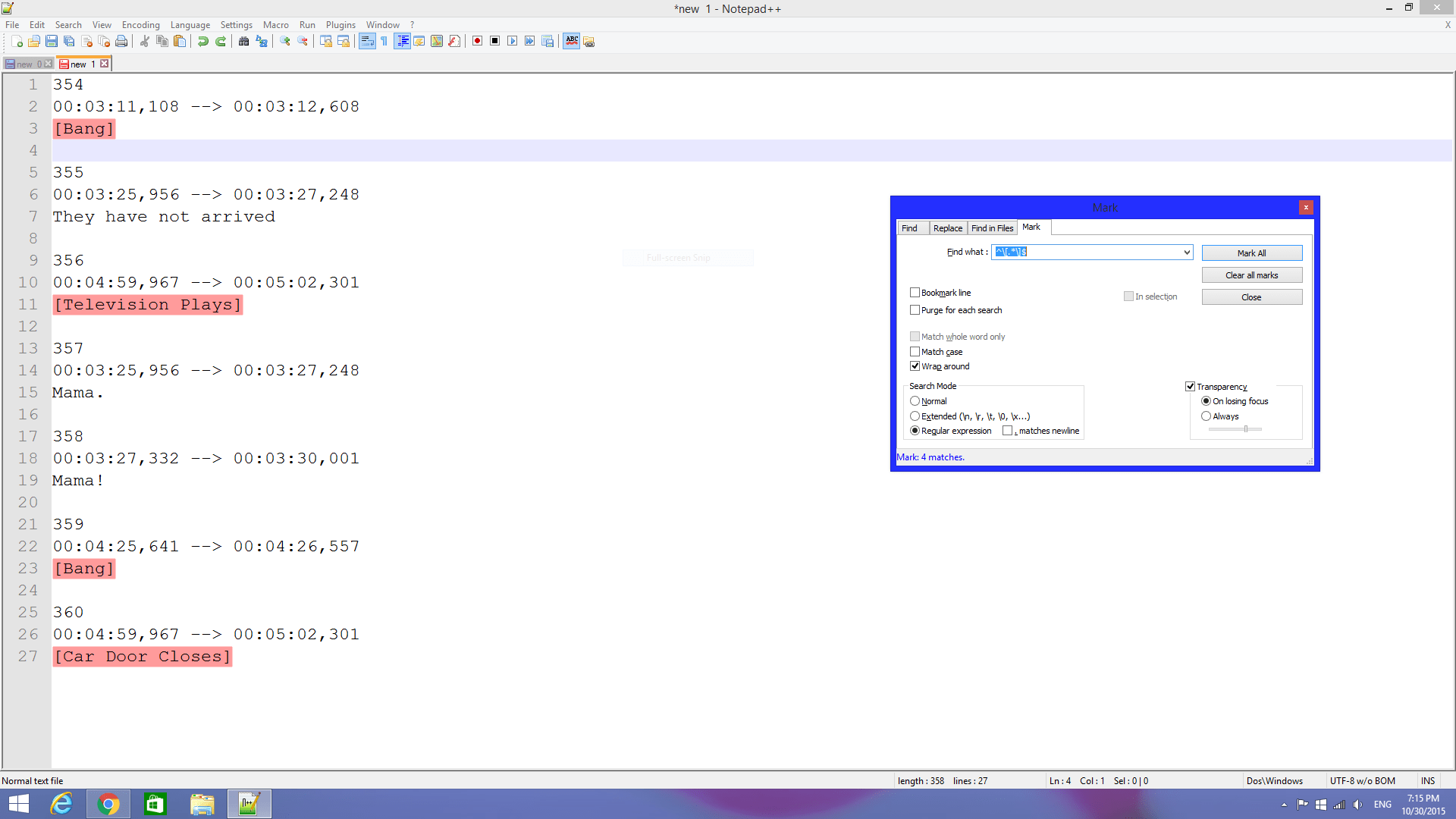Viewport: 1456px width, 819px height.
Task: Select the Normal search mode radio button
Action: click(915, 400)
